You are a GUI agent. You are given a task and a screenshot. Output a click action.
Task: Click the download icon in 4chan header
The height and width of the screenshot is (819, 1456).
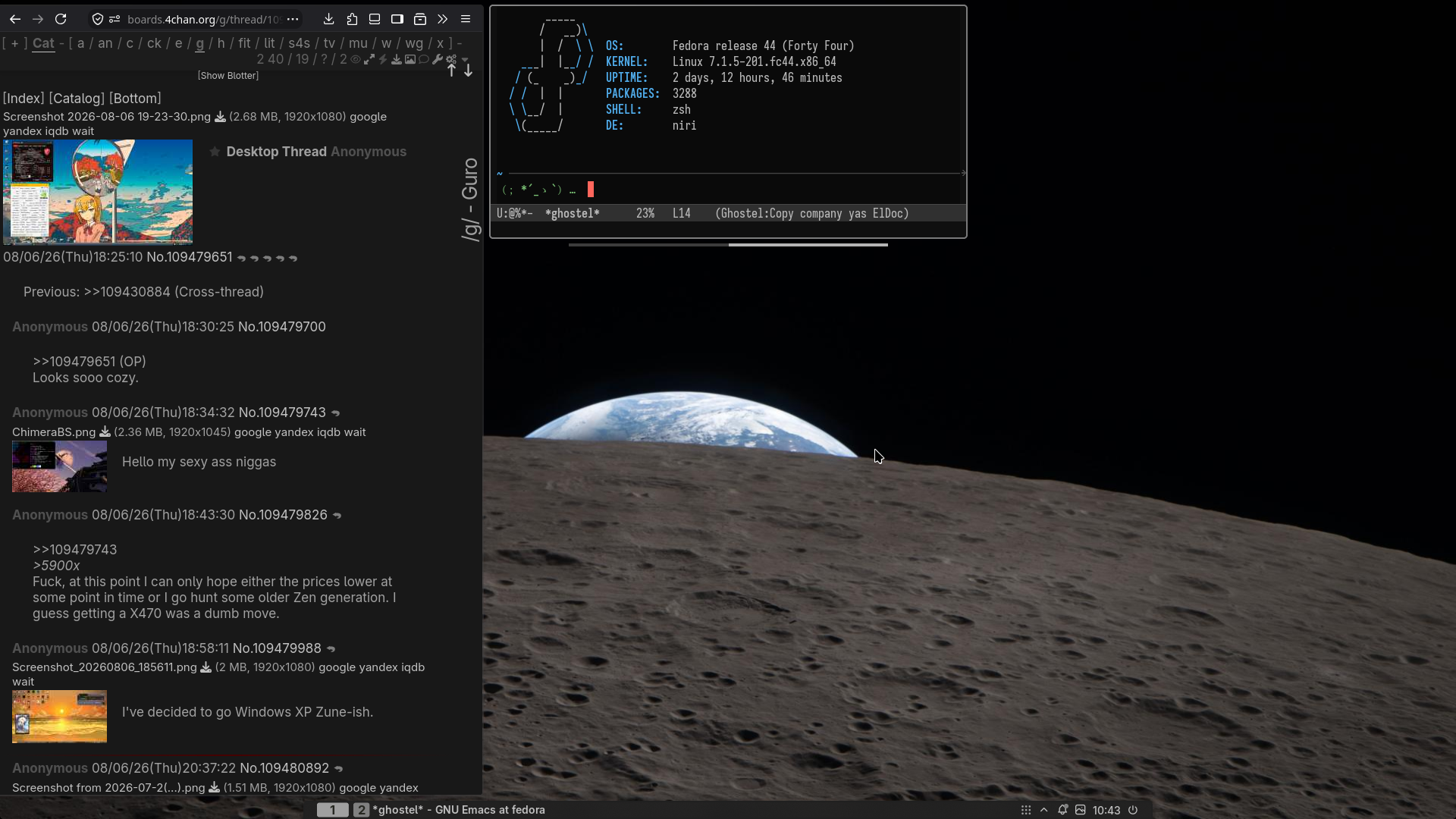(x=397, y=59)
